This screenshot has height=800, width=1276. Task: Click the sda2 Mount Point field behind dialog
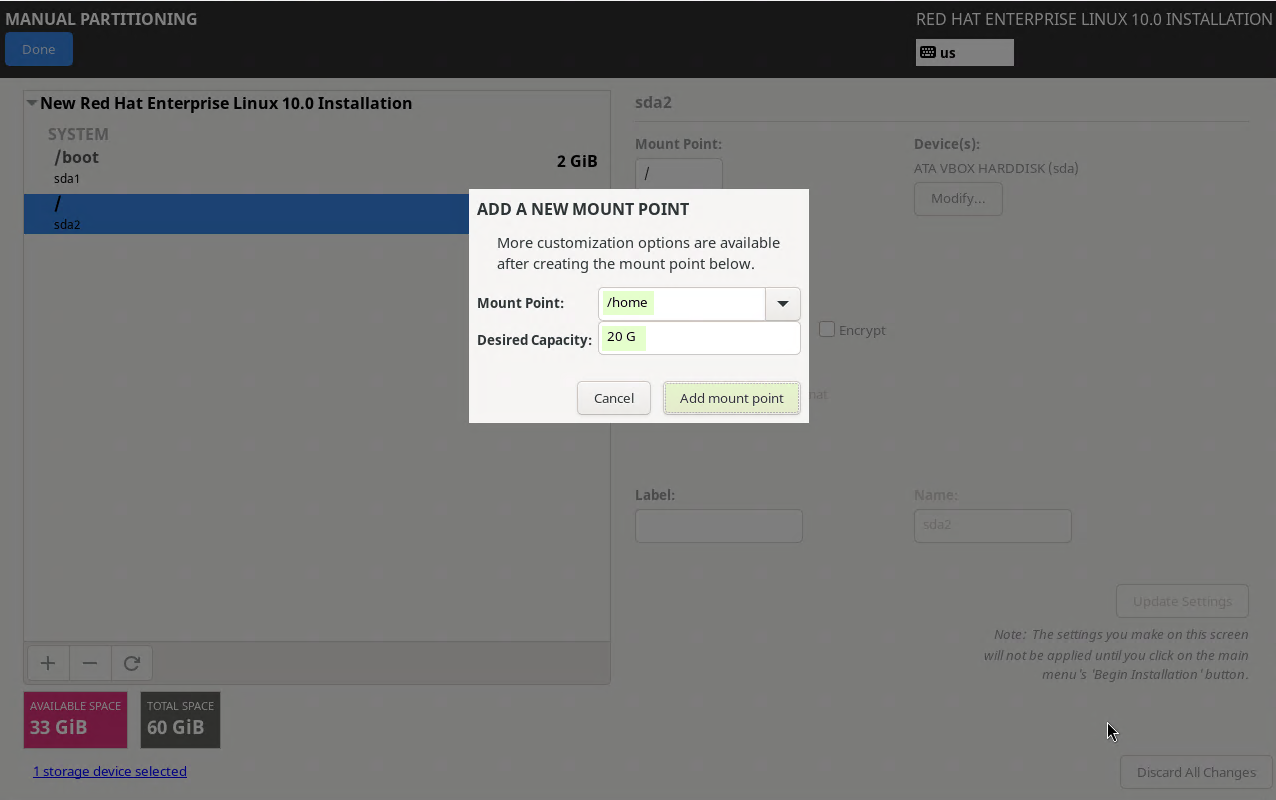679,173
